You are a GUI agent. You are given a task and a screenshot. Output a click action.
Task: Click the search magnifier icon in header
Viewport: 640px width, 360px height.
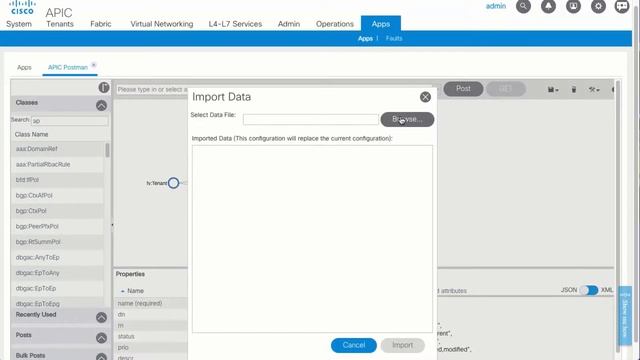[x=523, y=6]
